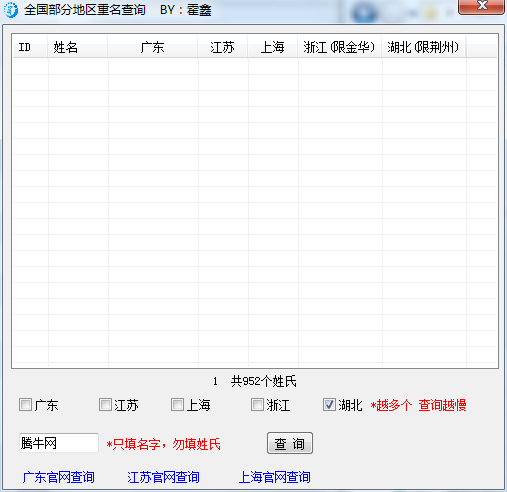Toggle the 浙江 checkbox
Screen dimensions: 507x492
tap(257, 405)
